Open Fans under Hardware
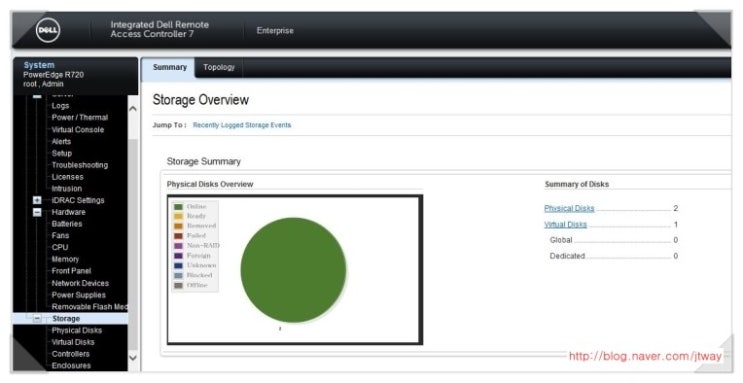Image resolution: width=743 pixels, height=383 pixels. pyautogui.click(x=60, y=236)
